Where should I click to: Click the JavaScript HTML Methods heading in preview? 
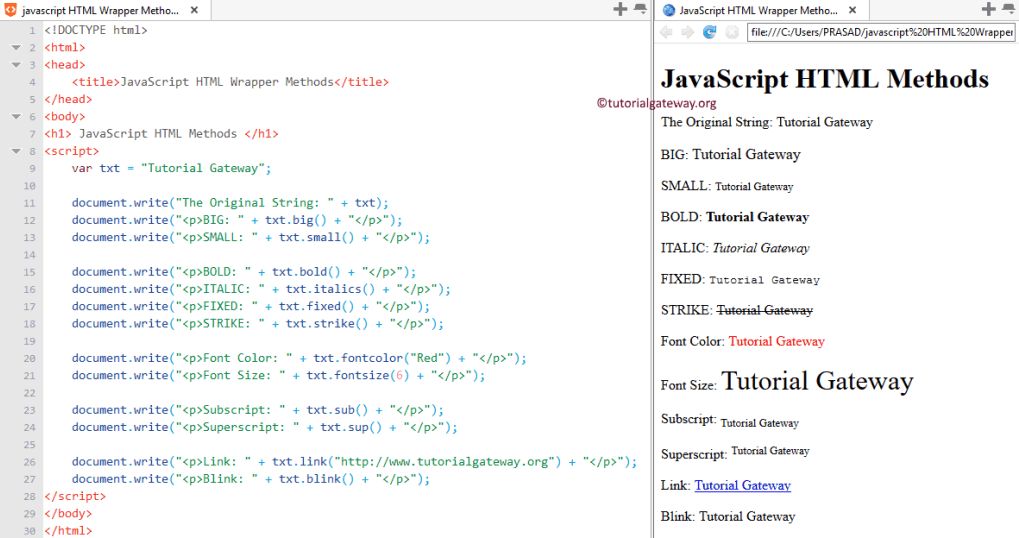825,79
